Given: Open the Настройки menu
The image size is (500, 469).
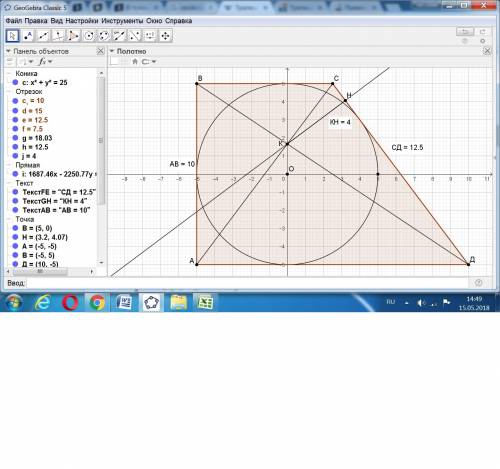Looking at the screenshot, I should (82, 21).
